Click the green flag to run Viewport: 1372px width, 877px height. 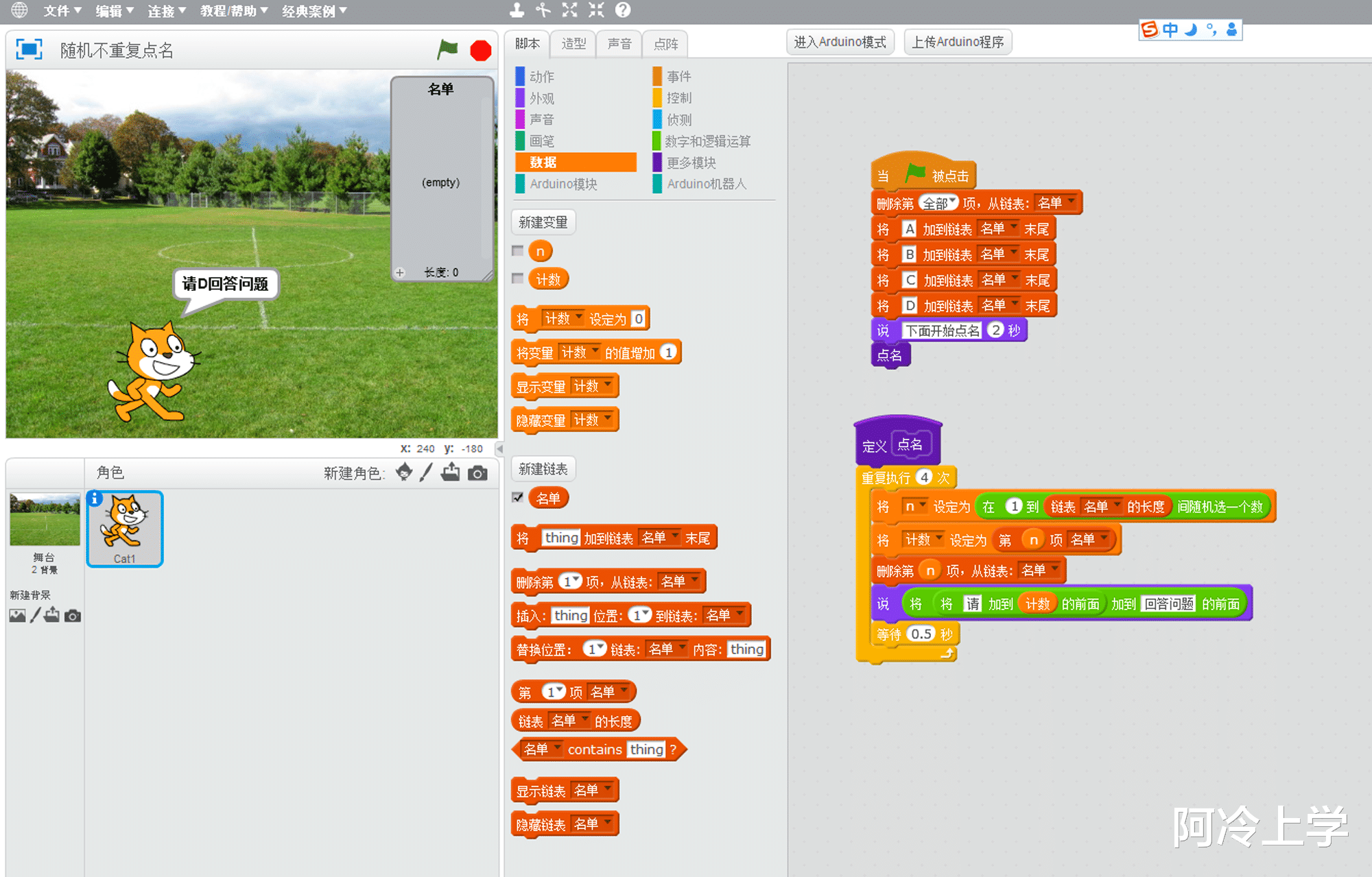click(x=447, y=49)
